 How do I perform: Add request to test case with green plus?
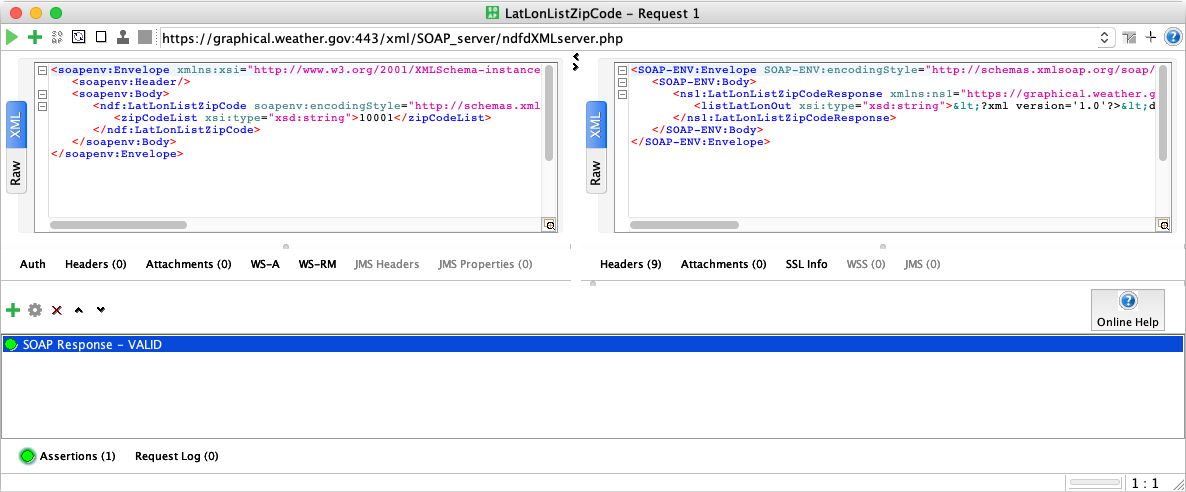pyautogui.click(x=35, y=37)
